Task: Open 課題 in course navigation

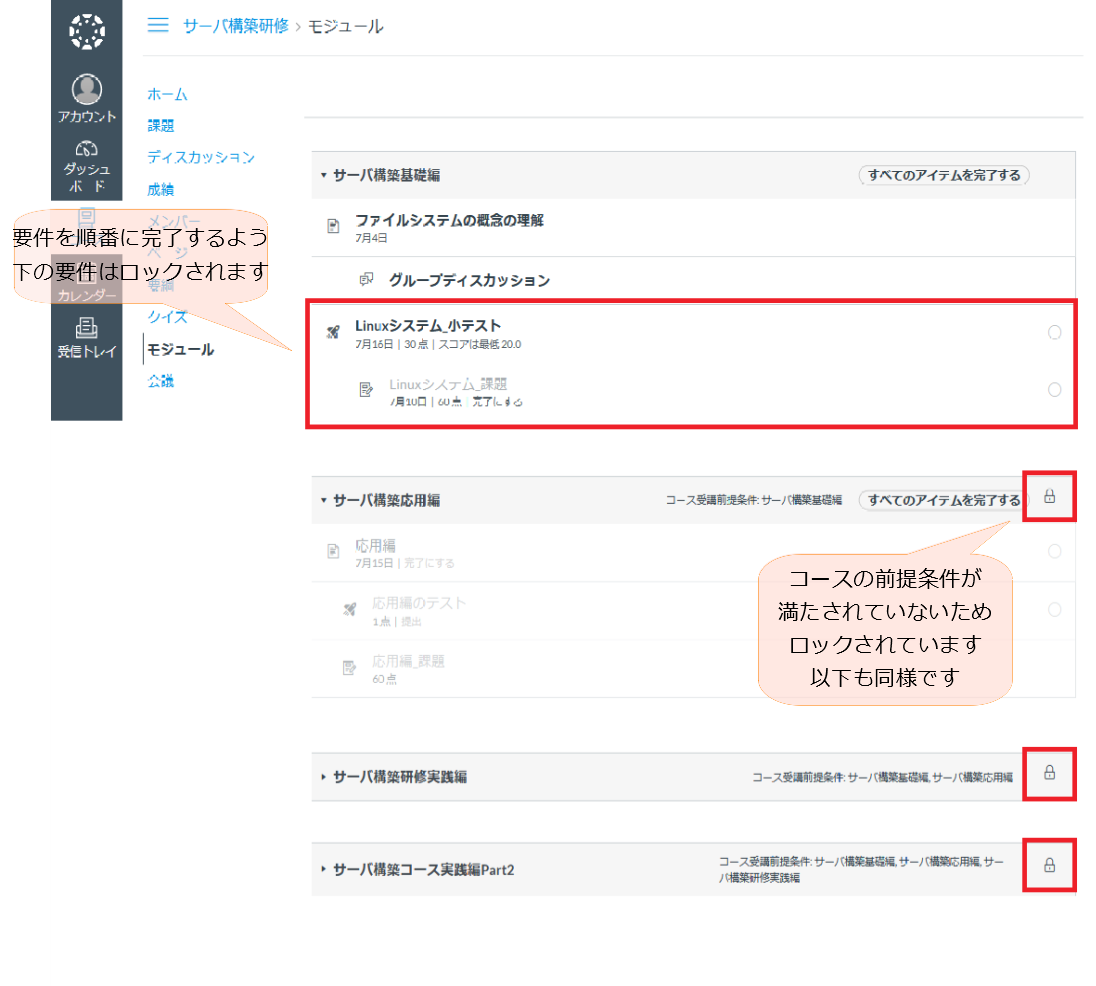Action: pos(161,126)
